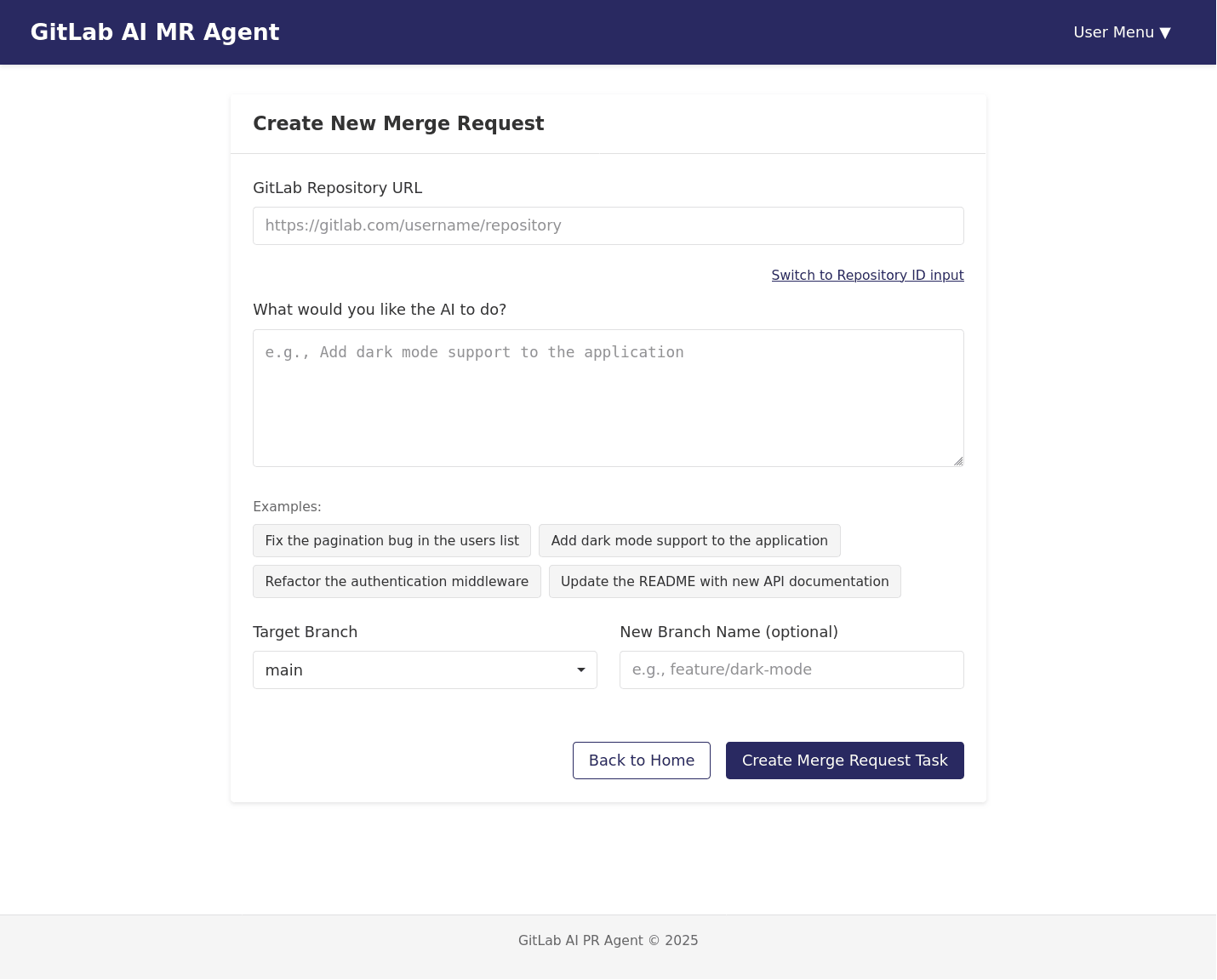
Task: Submit with Create Merge Request Task
Action: click(x=844, y=761)
